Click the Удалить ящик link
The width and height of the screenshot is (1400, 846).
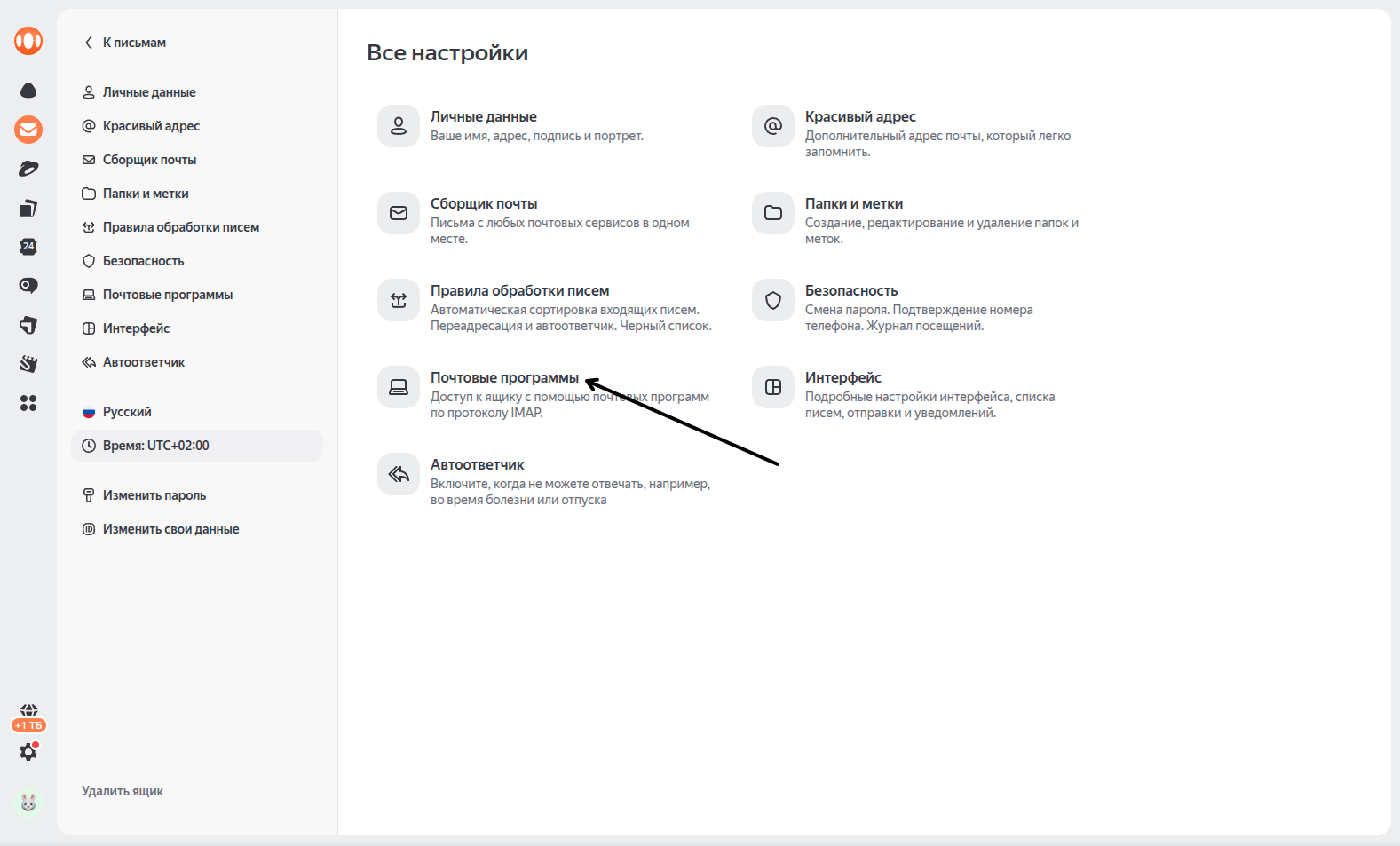point(123,791)
